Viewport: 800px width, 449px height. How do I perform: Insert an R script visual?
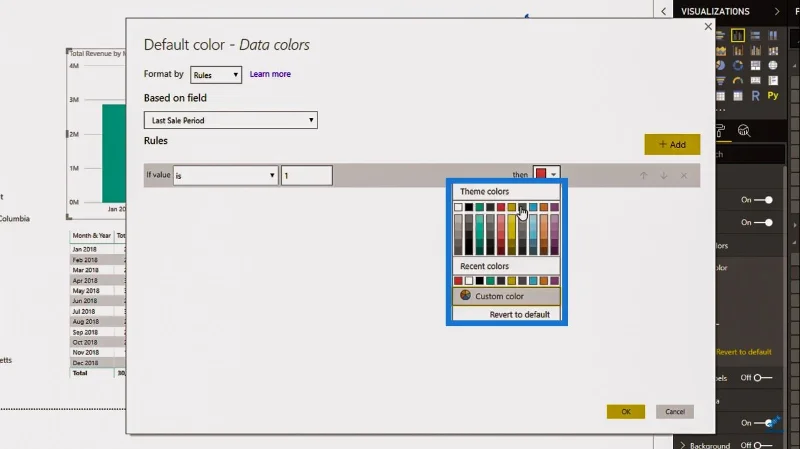coord(756,95)
